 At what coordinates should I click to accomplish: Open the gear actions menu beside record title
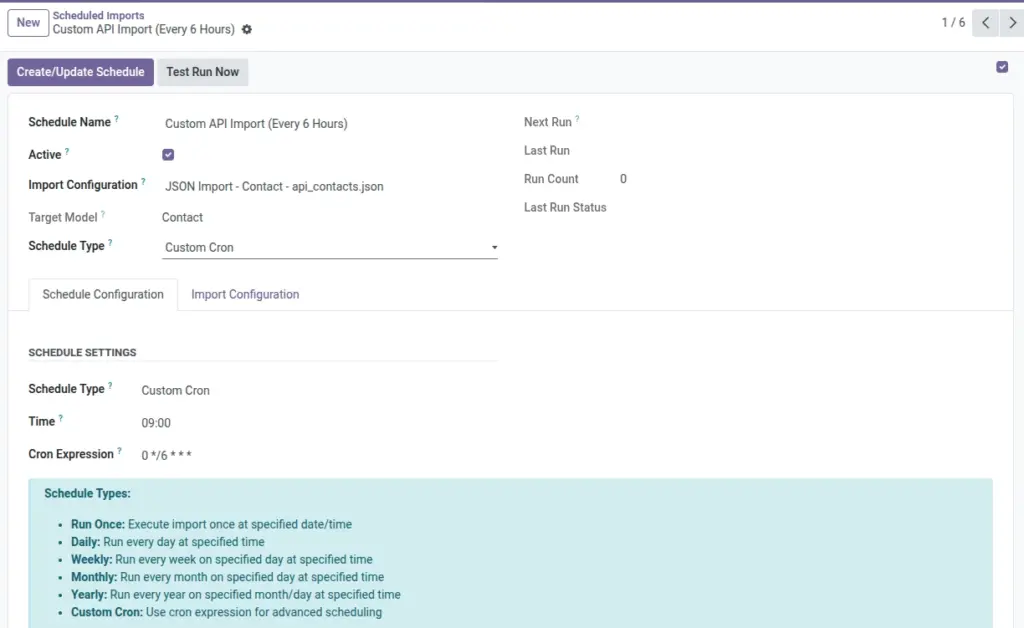click(246, 29)
